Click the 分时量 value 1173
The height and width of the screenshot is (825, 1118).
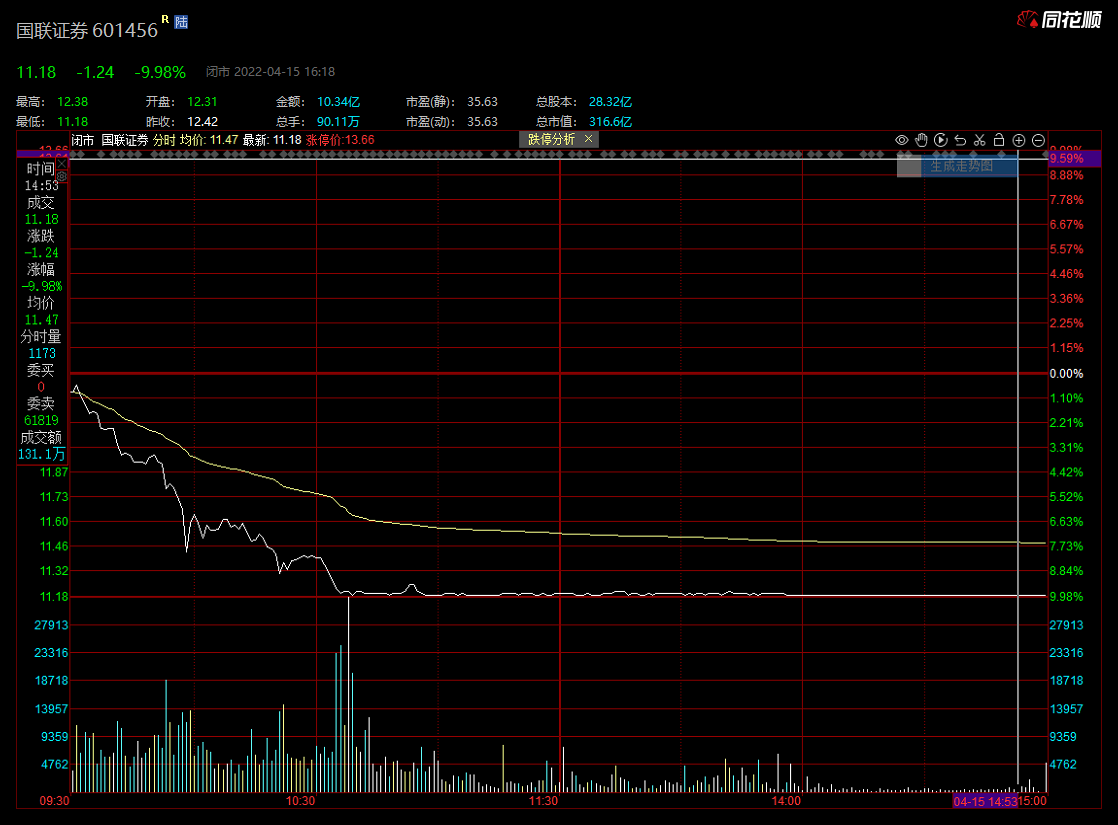[x=41, y=353]
